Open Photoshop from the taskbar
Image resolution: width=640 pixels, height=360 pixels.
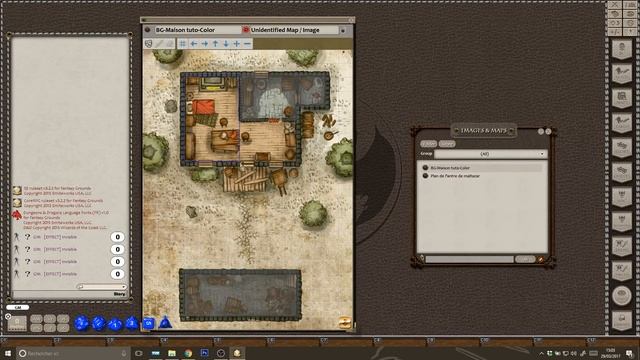click(204, 353)
